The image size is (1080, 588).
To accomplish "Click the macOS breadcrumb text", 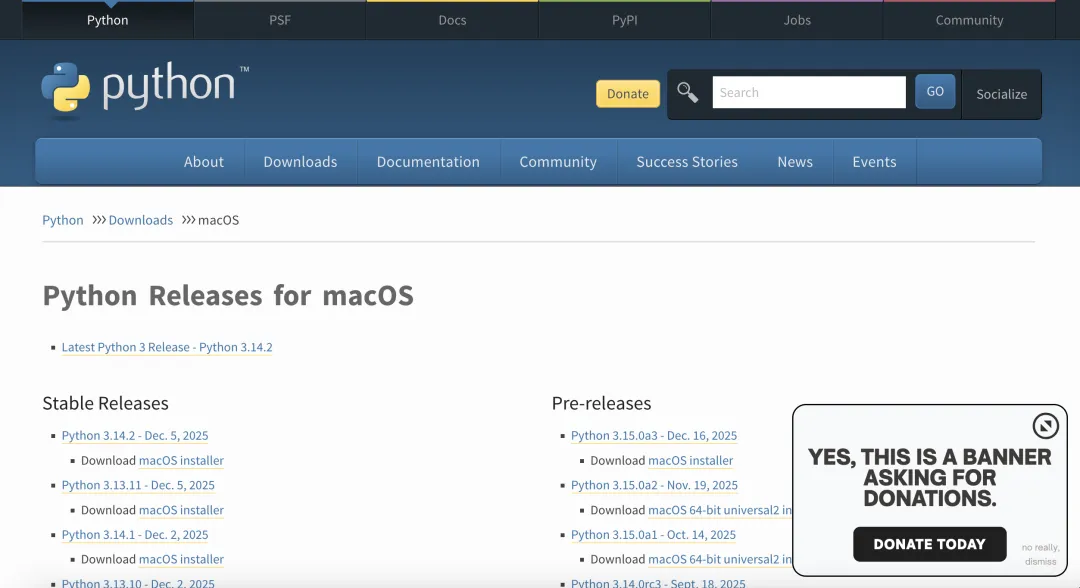I will [218, 220].
